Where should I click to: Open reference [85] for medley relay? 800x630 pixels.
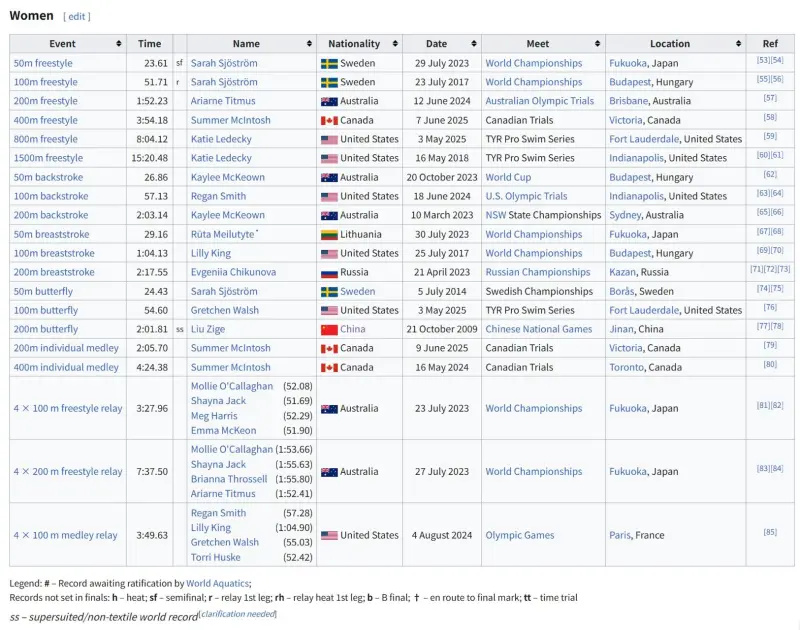coord(770,533)
